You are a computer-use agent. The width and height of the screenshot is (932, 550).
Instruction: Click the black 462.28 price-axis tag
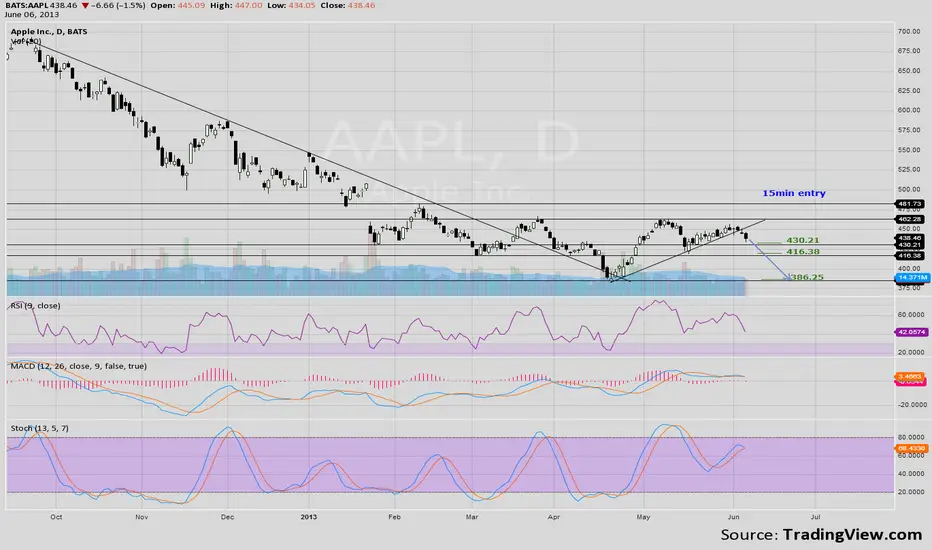click(909, 219)
